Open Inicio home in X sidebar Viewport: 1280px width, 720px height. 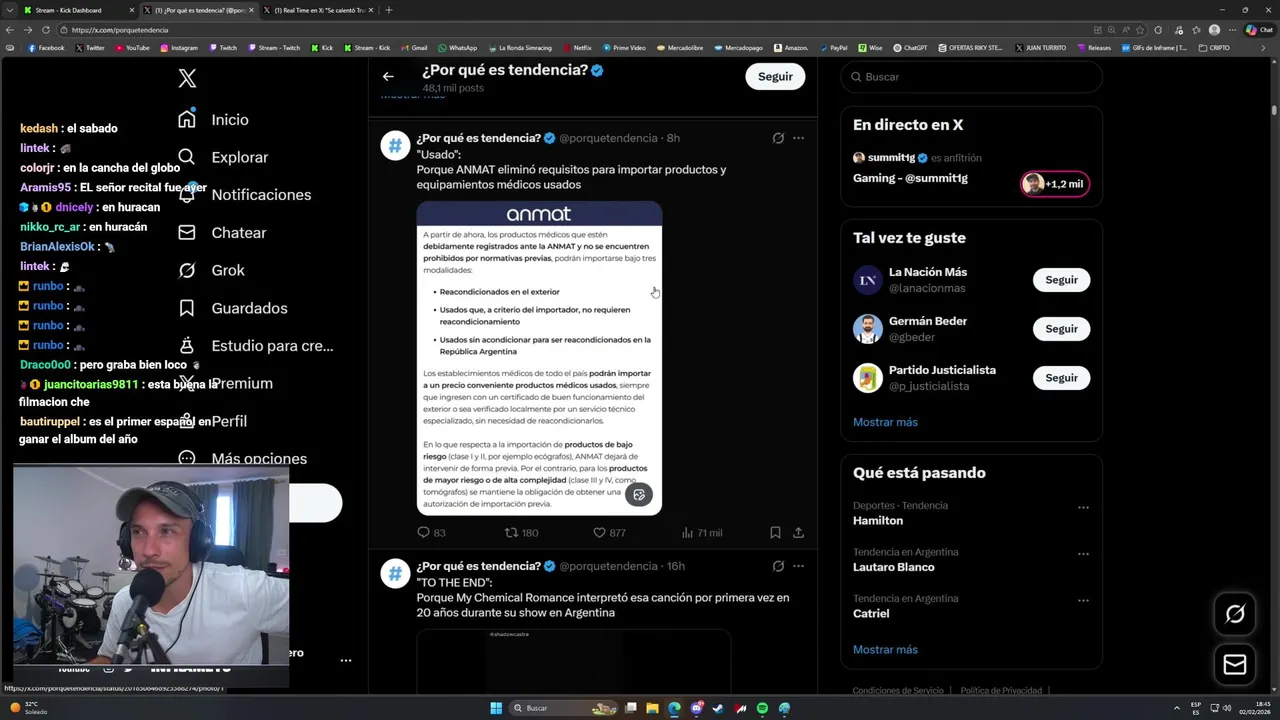[x=213, y=119]
